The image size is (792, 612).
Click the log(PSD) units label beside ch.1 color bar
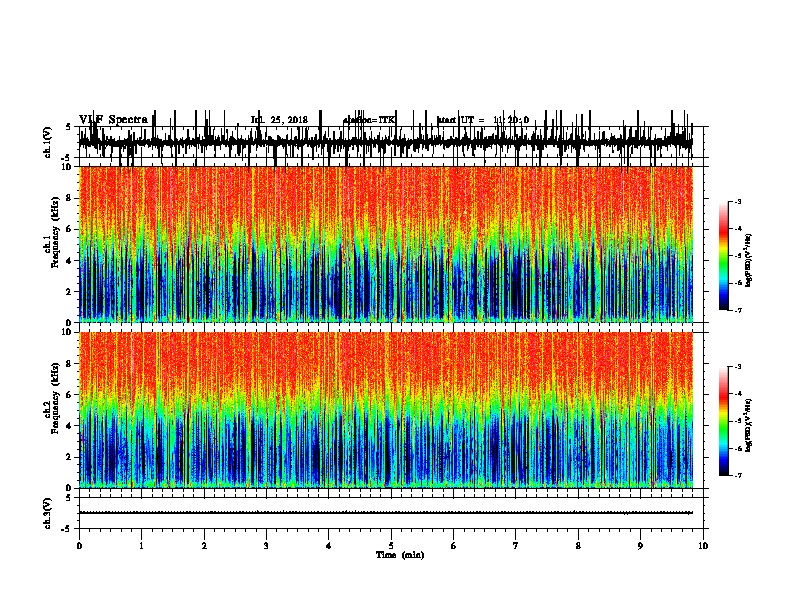point(749,260)
